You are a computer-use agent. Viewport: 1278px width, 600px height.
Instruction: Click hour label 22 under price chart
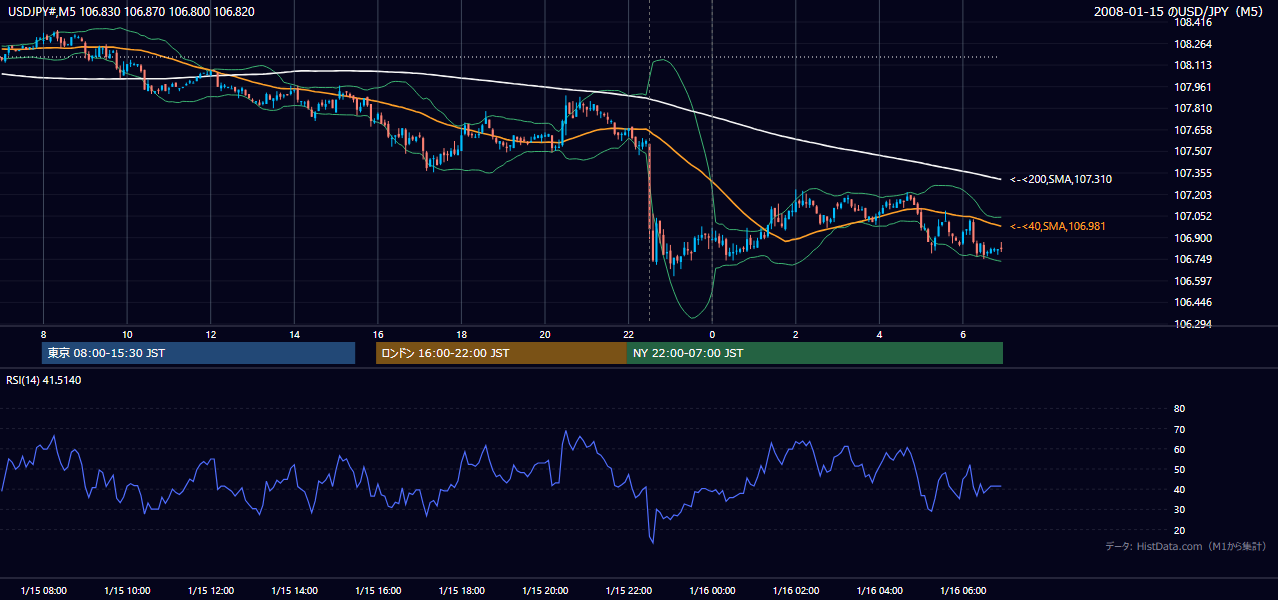pyautogui.click(x=628, y=334)
